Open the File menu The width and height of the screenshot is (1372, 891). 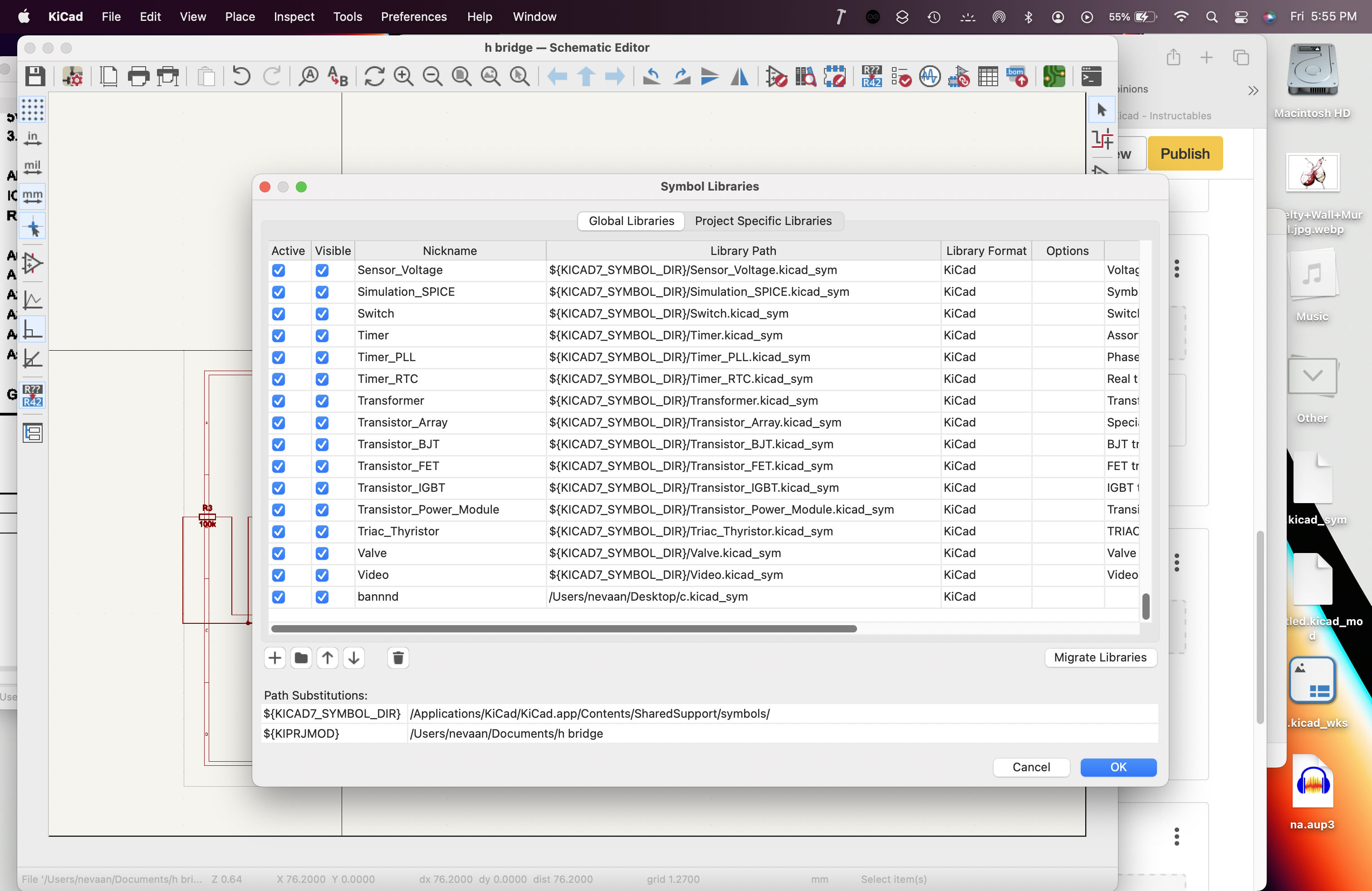tap(111, 17)
